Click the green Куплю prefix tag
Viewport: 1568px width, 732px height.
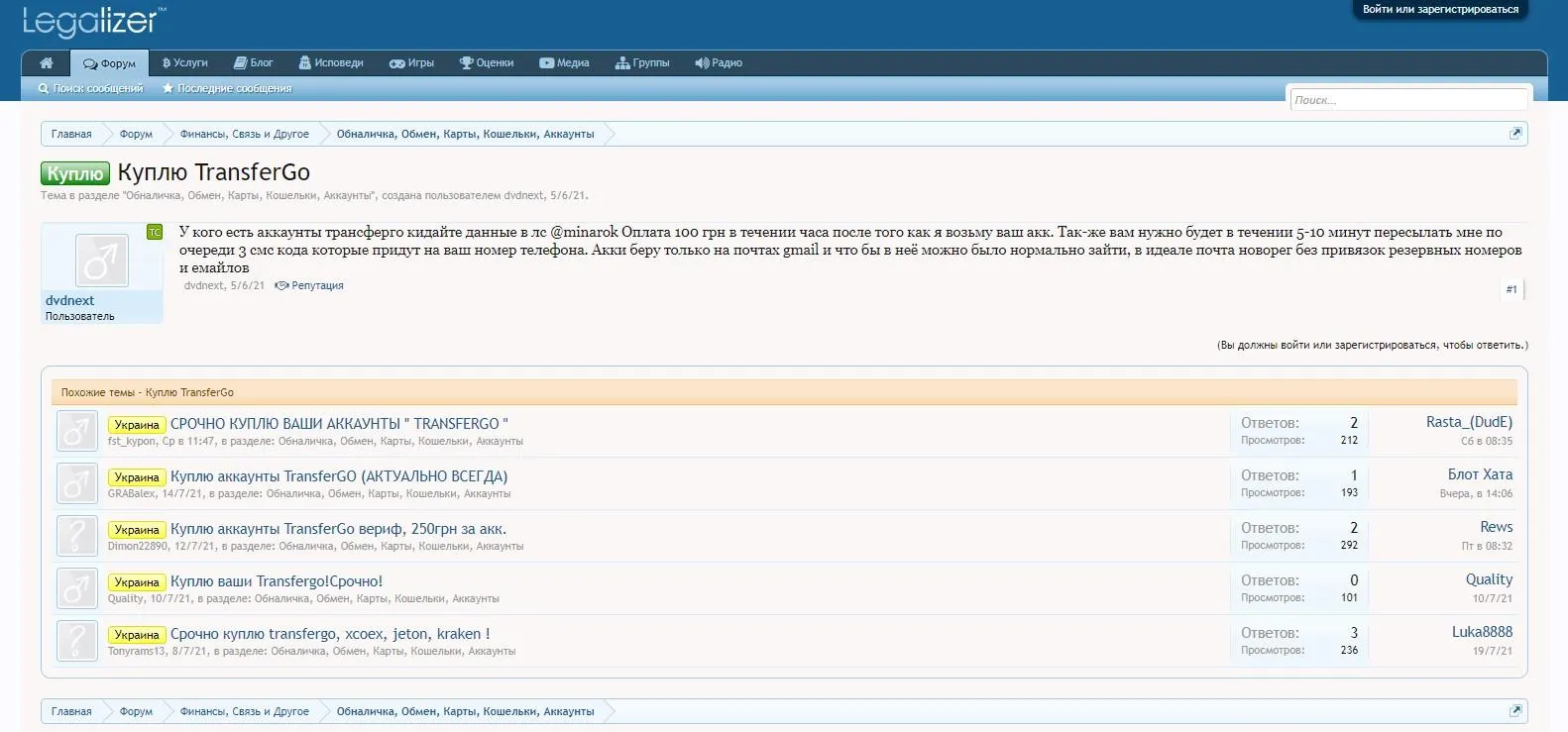click(x=75, y=173)
